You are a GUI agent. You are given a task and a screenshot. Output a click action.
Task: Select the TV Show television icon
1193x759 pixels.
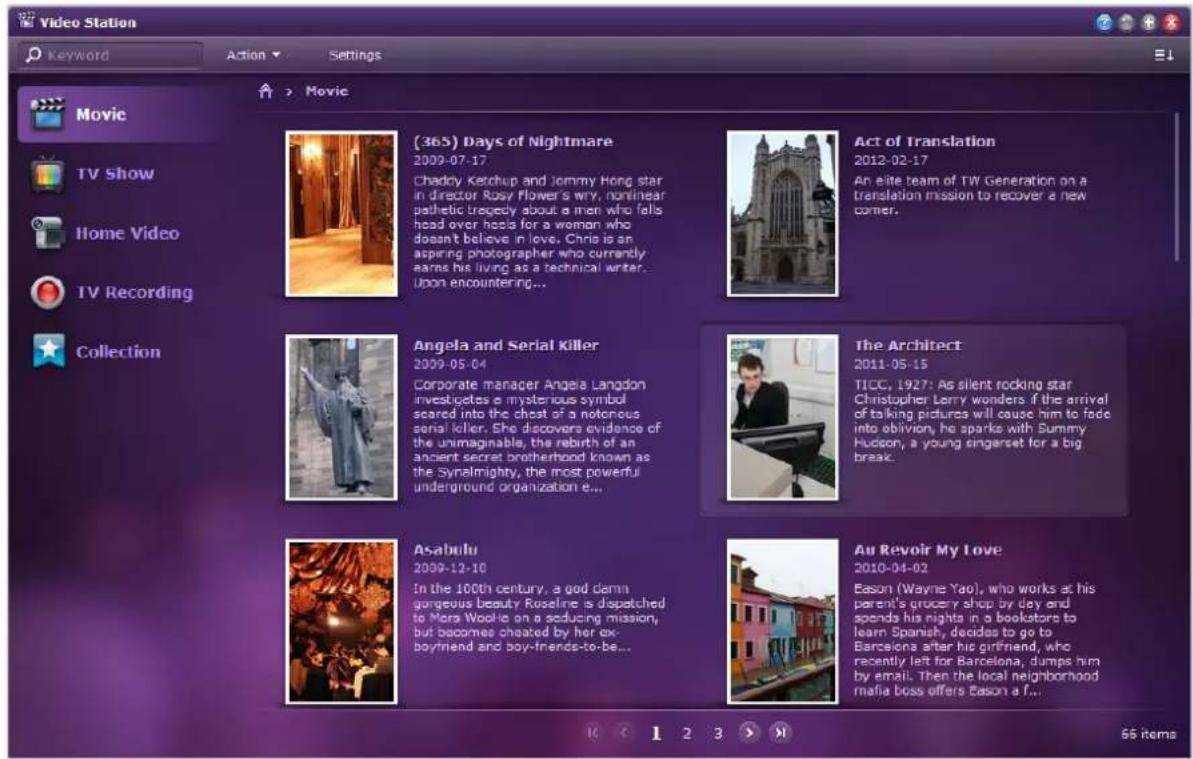point(47,174)
